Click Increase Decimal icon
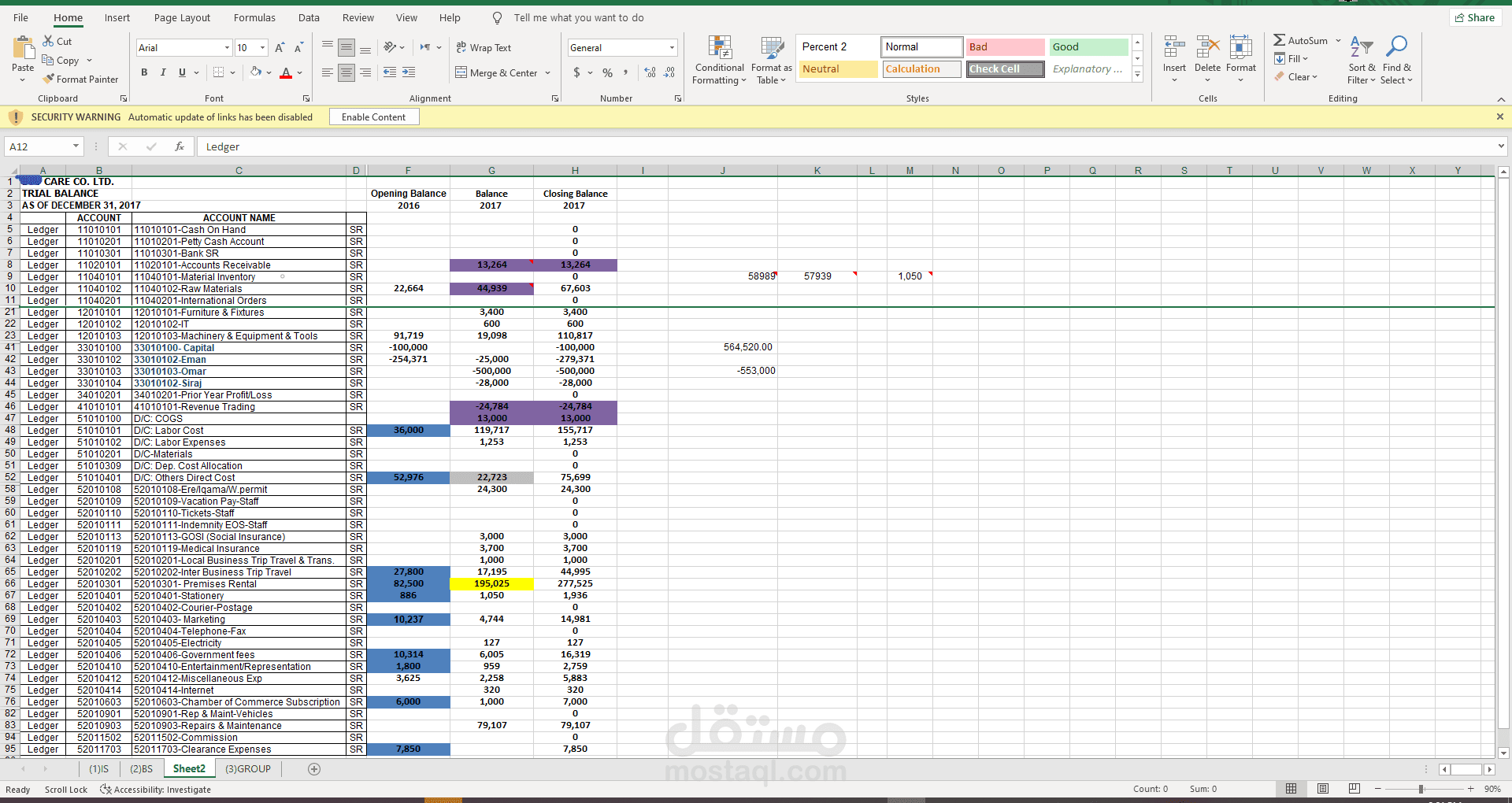 [650, 72]
